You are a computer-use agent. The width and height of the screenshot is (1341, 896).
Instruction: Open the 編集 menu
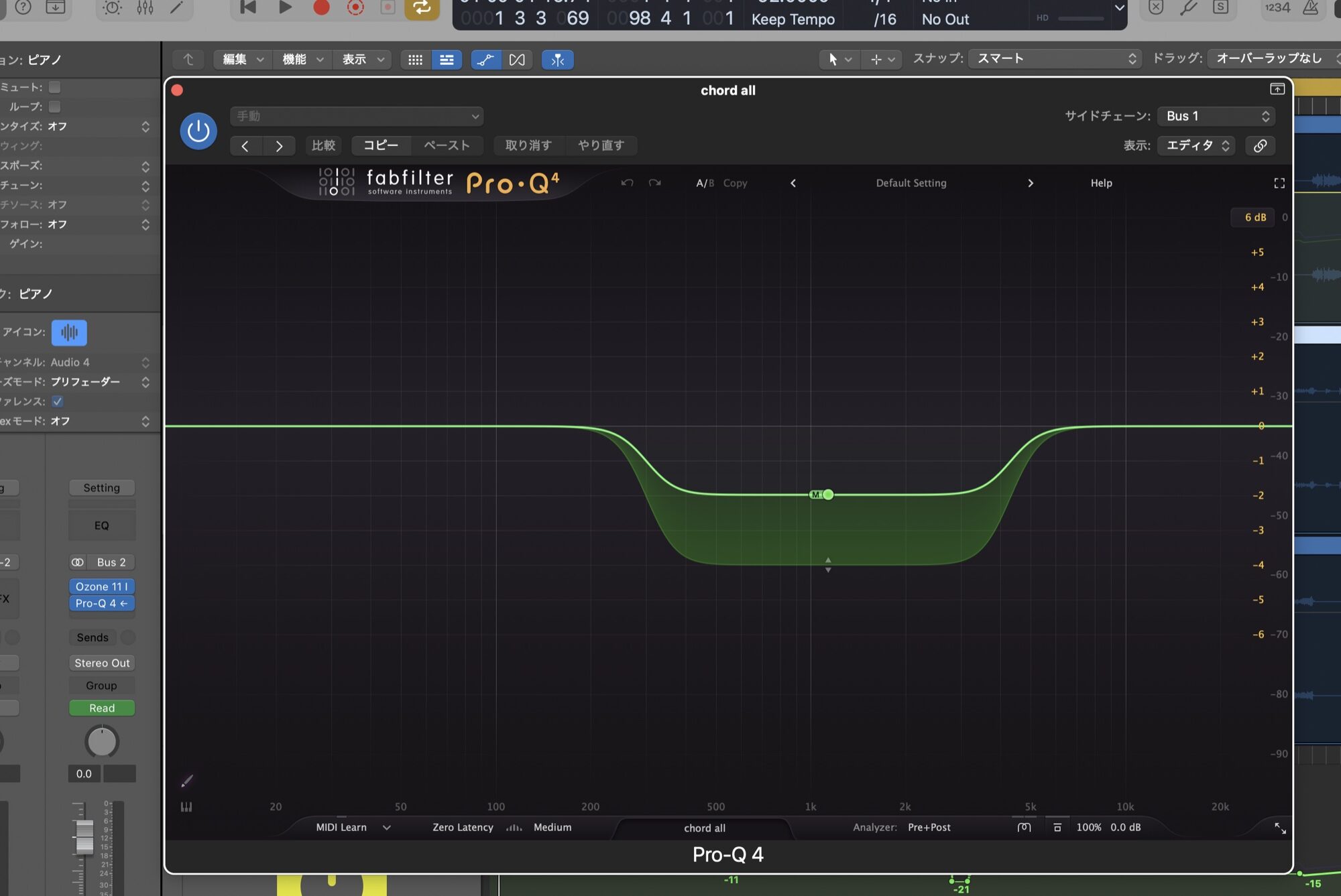coord(243,60)
